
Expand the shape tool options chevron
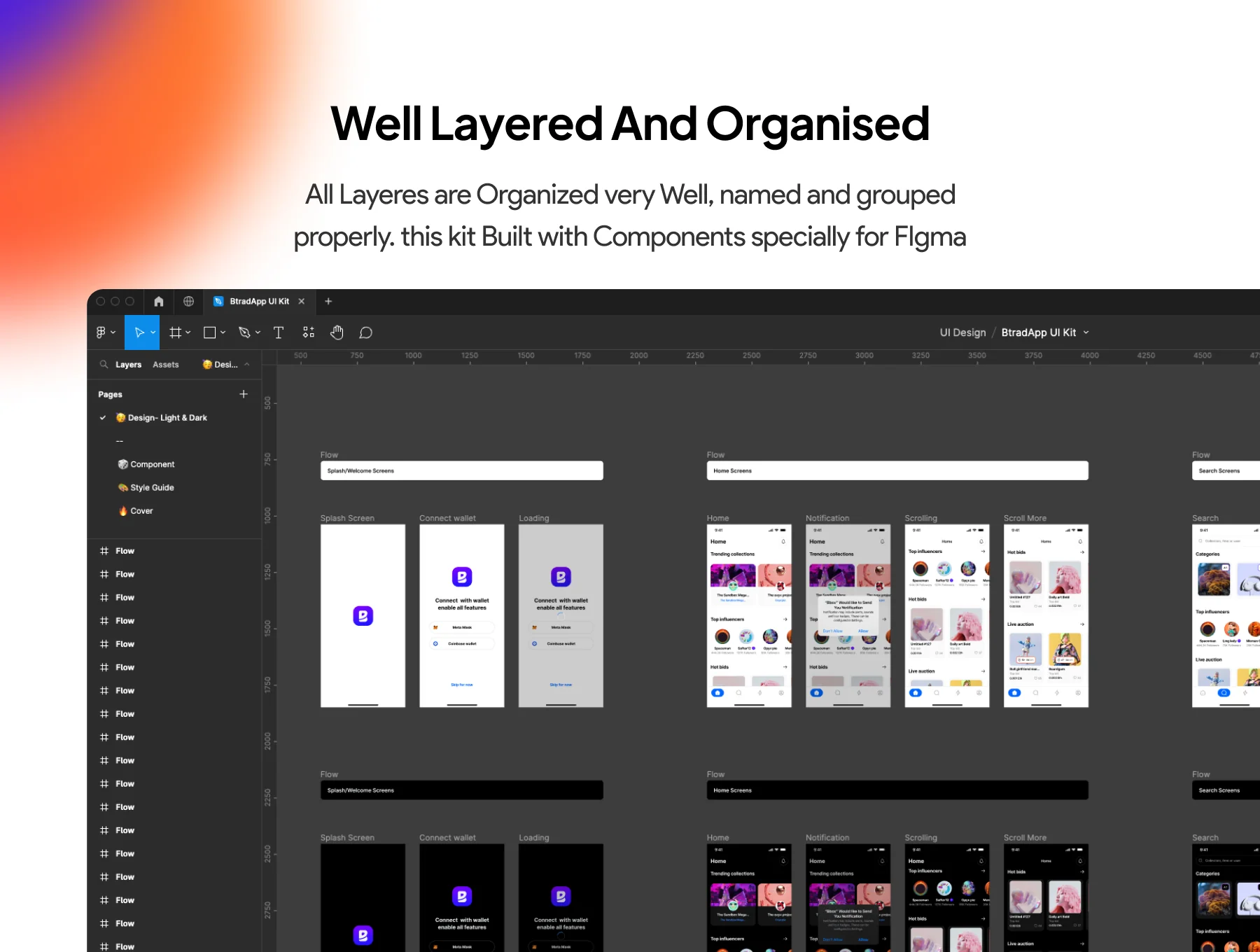tap(223, 332)
